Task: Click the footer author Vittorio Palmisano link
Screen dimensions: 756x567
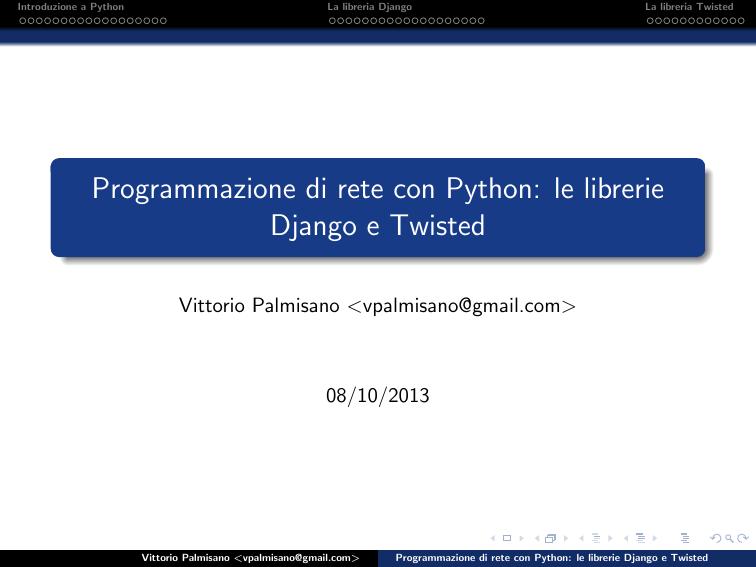Action: click(x=250, y=558)
